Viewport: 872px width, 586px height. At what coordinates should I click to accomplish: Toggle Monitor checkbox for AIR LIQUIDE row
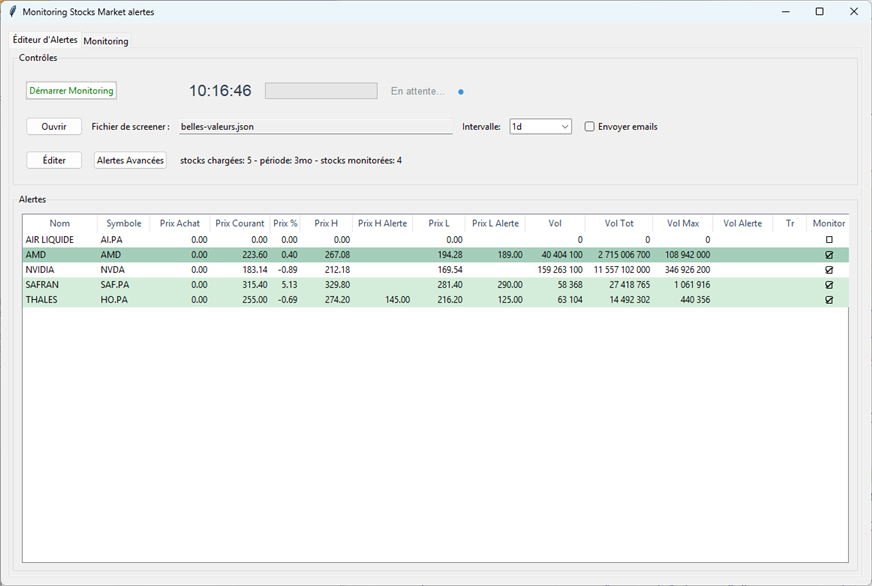tap(828, 240)
